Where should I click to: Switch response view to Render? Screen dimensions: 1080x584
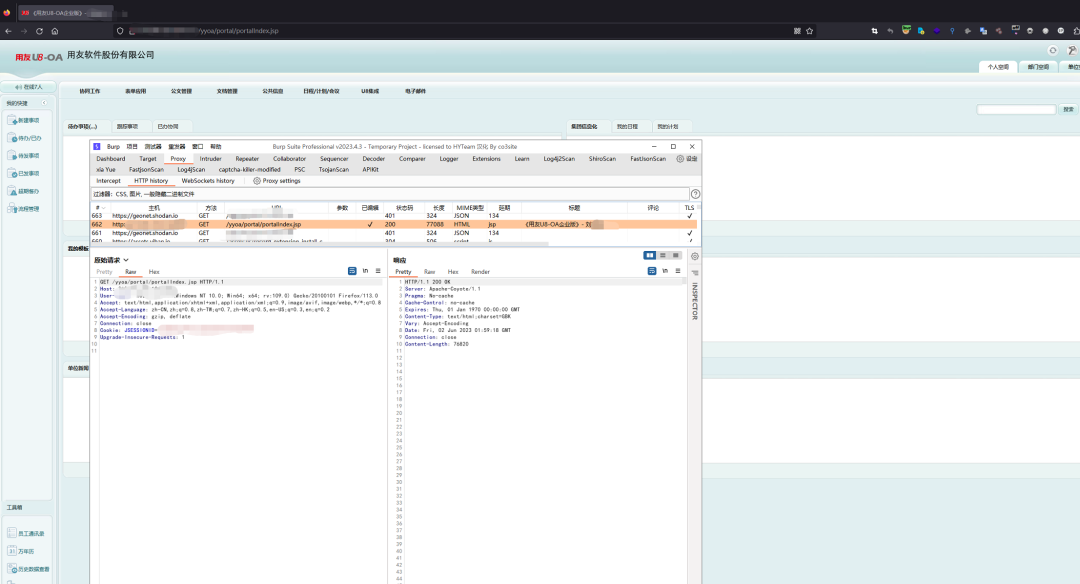pos(480,272)
